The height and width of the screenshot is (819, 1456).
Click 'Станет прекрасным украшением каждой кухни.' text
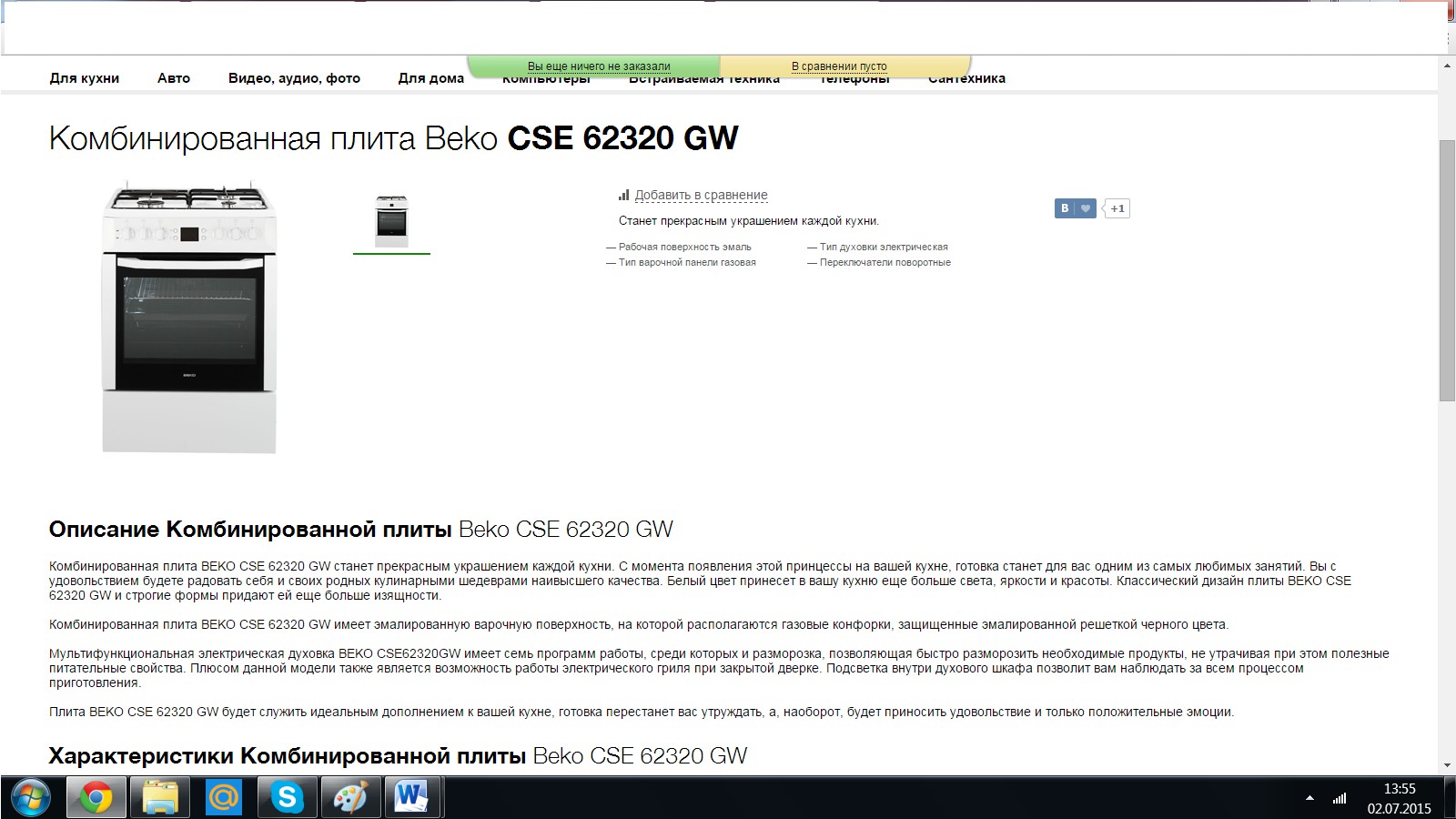749,221
